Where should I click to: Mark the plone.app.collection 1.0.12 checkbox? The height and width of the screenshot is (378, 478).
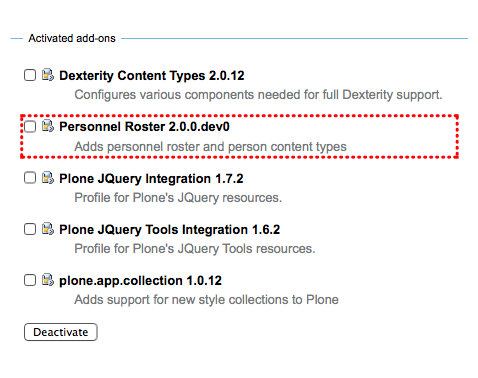pyautogui.click(x=30, y=280)
